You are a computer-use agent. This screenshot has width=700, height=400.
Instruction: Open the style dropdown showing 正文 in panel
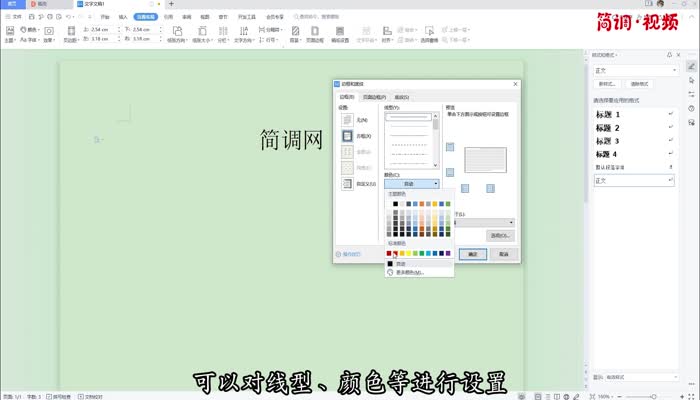tap(635, 71)
